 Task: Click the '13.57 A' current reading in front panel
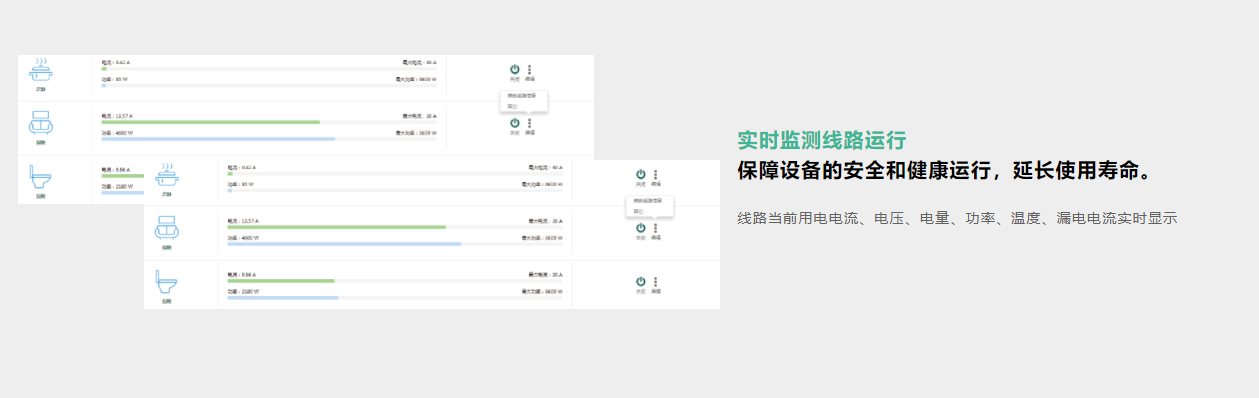click(x=249, y=220)
